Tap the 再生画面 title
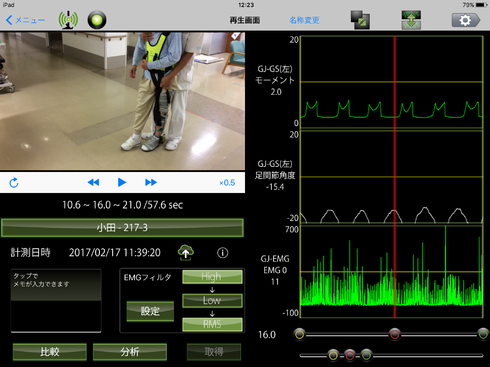Screen dimensions: 490x367 coord(245,20)
